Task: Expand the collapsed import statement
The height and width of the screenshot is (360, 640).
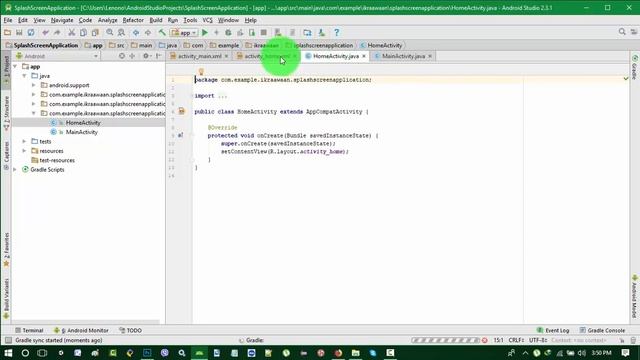Action: (222, 96)
